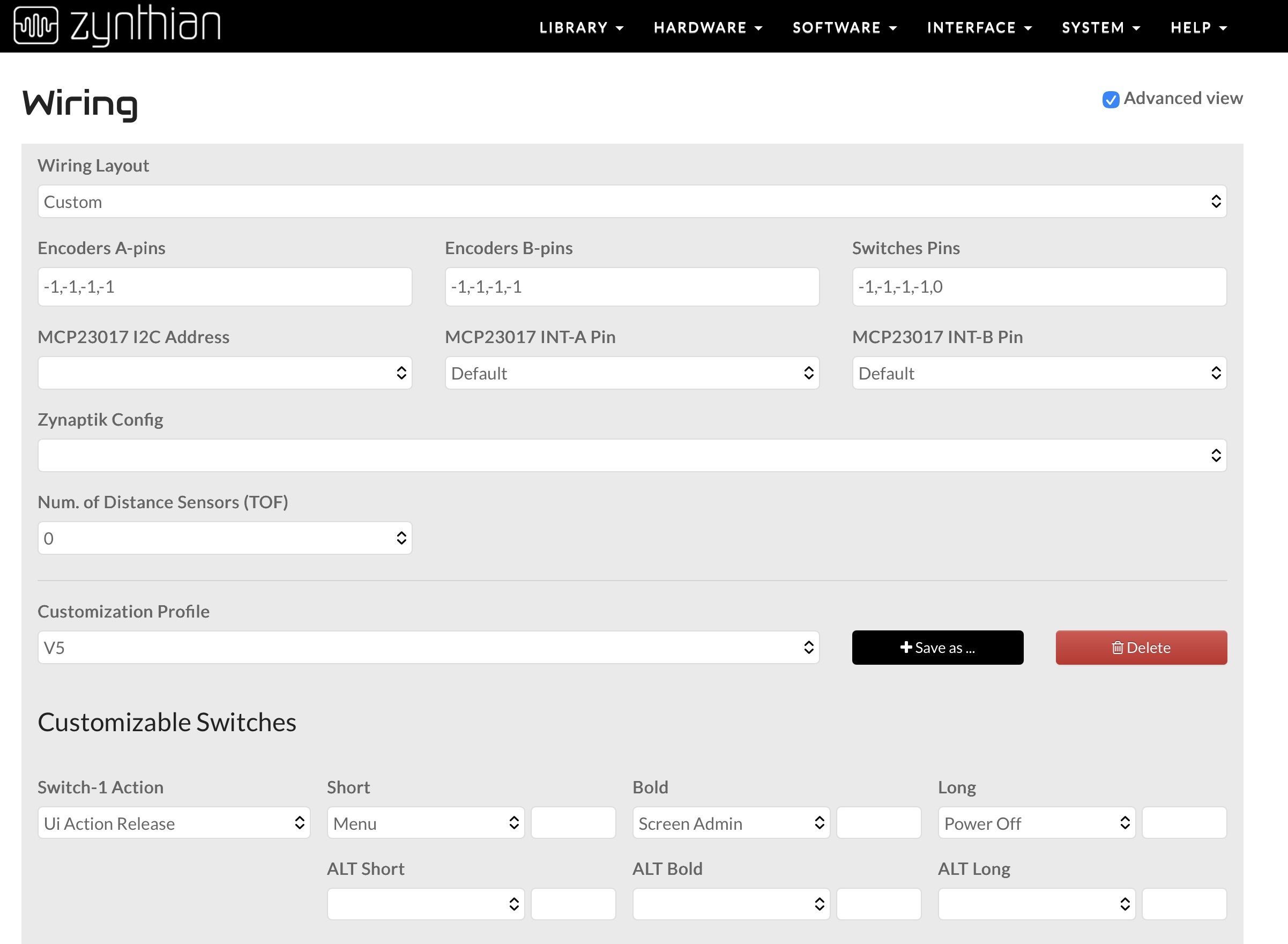The width and height of the screenshot is (1288, 944).
Task: Open the Short action Menu dropdown
Action: tap(426, 823)
